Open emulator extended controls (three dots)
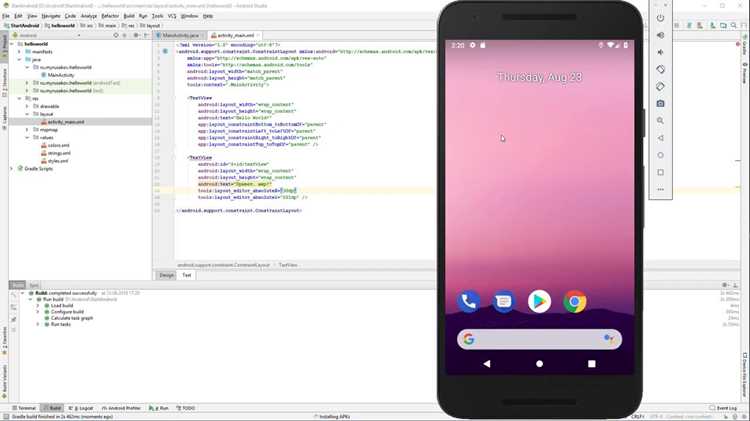This screenshot has height=421, width=750. (660, 189)
